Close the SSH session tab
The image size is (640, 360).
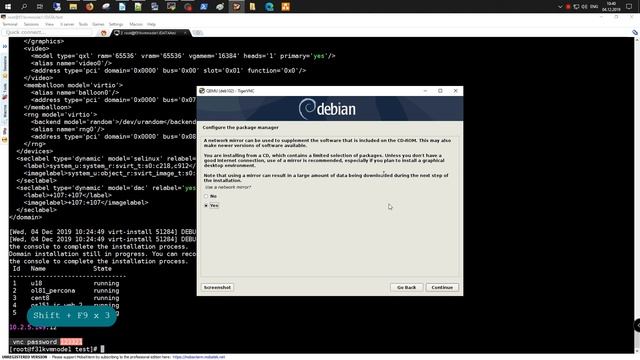(x=185, y=33)
